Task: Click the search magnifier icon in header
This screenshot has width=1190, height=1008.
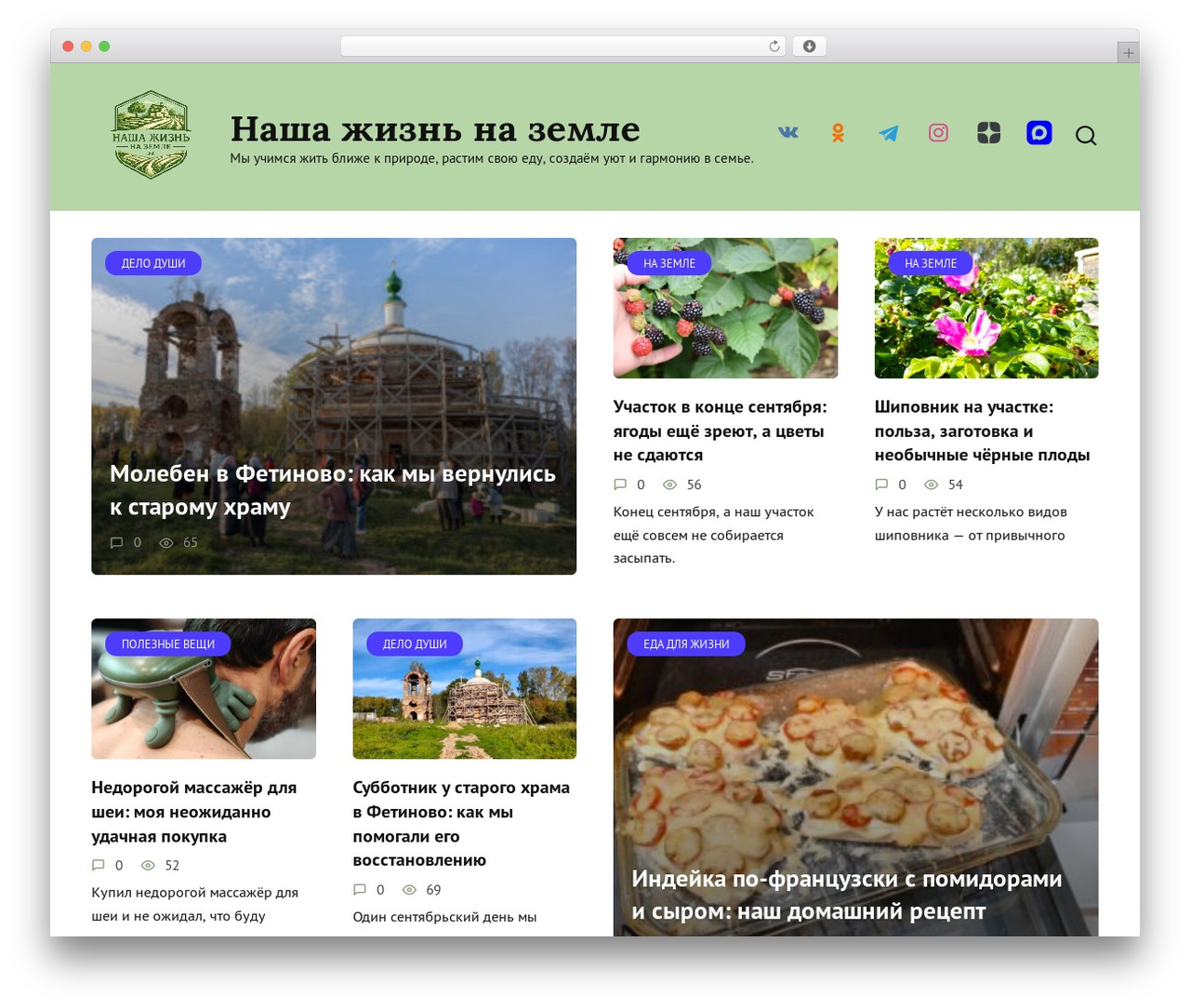Action: 1086,136
